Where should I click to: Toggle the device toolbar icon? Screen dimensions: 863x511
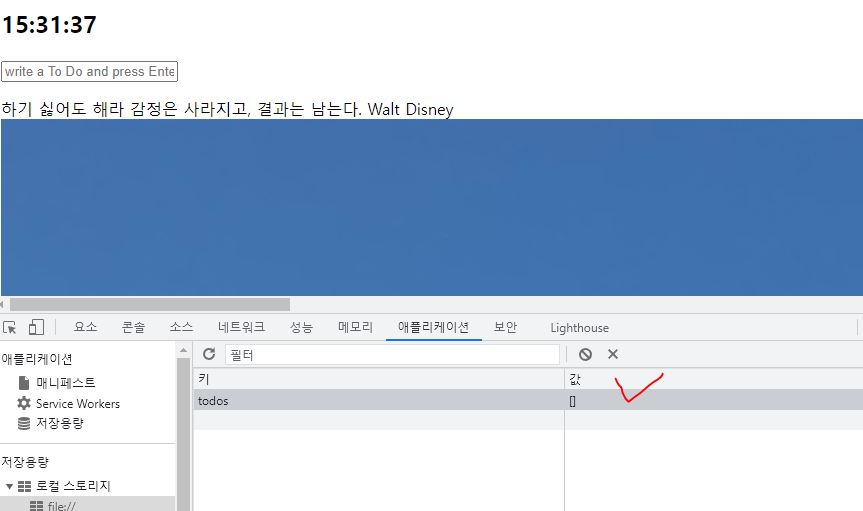[36, 327]
